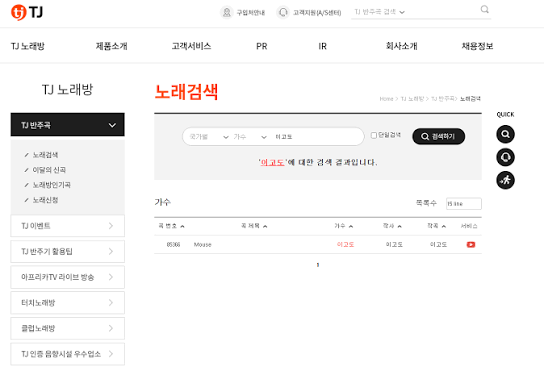The width and height of the screenshot is (544, 367).
Task: Sort by 가수 column arrow
Action: coord(351,227)
